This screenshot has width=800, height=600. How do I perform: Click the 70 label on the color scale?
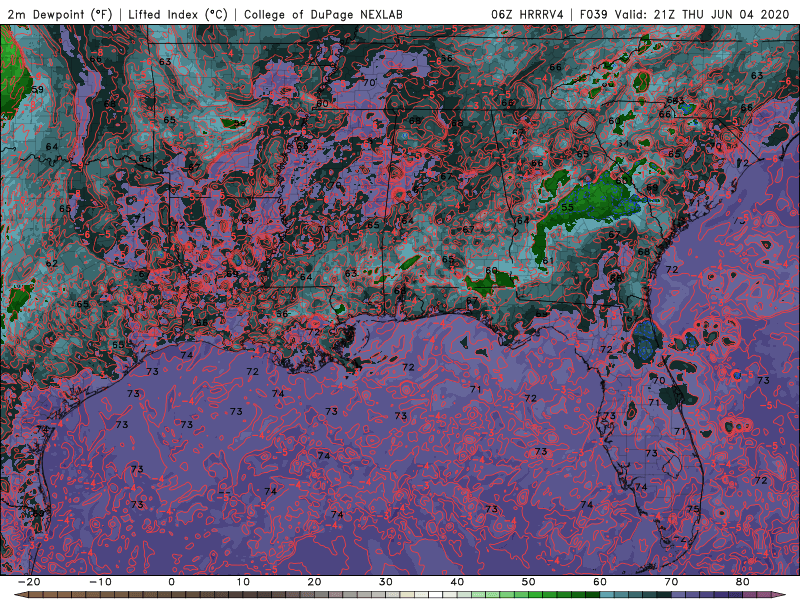click(671, 582)
